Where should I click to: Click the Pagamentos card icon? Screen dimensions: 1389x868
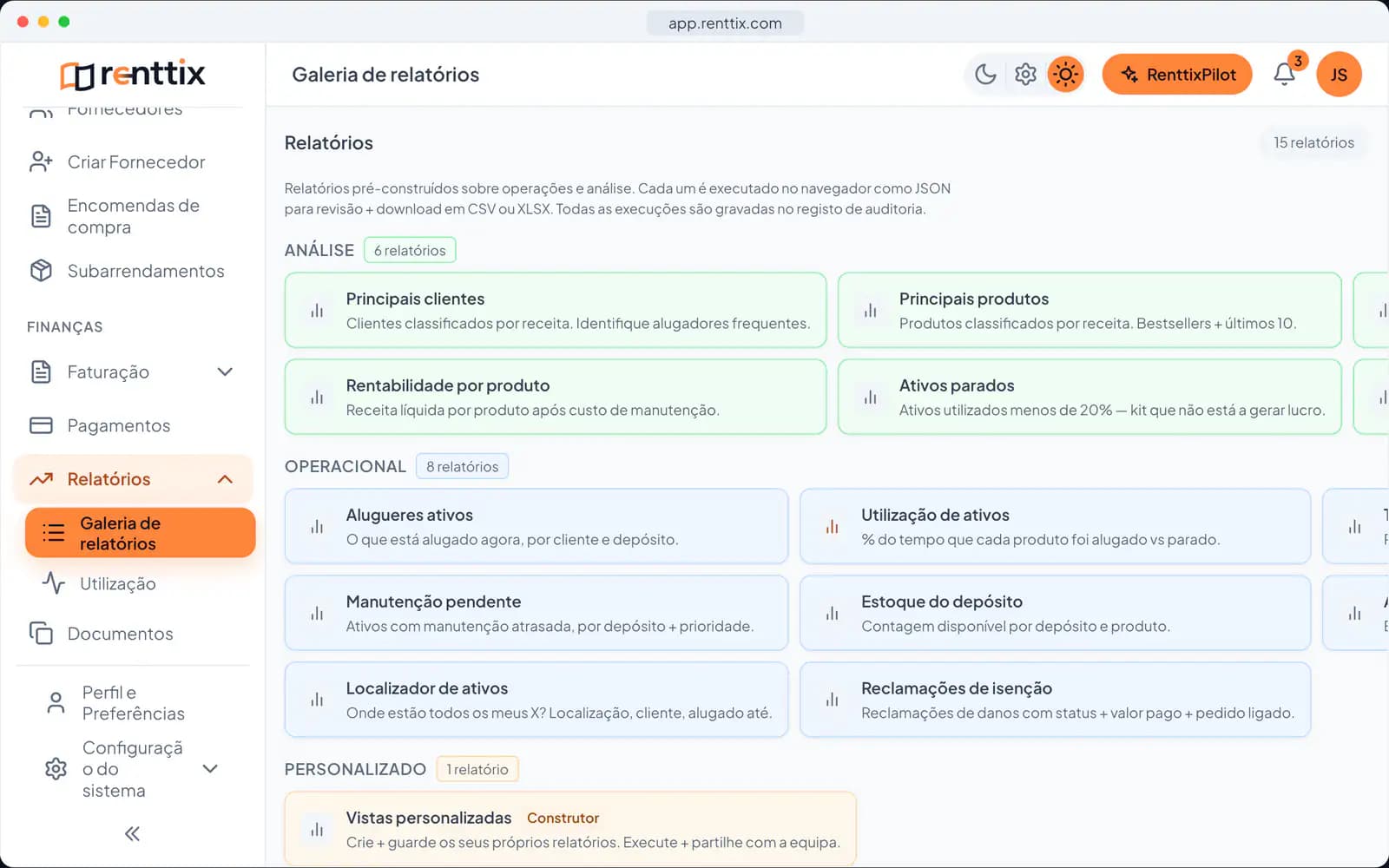point(41,425)
